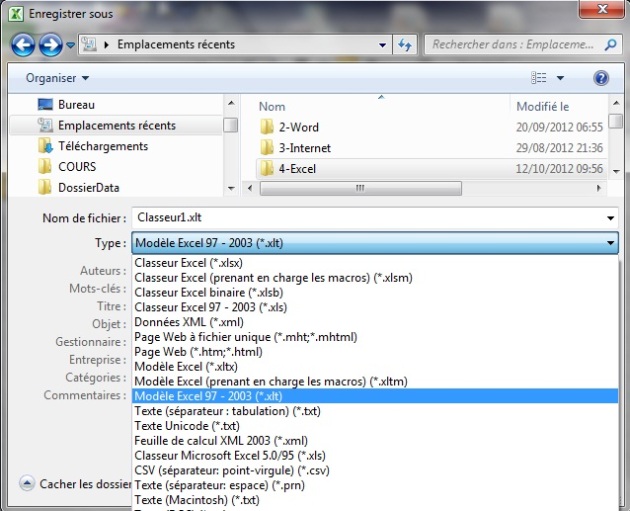630x511 pixels.
Task: Choose Texte (Macintosh) (*.txt) type
Action: (x=375, y=500)
